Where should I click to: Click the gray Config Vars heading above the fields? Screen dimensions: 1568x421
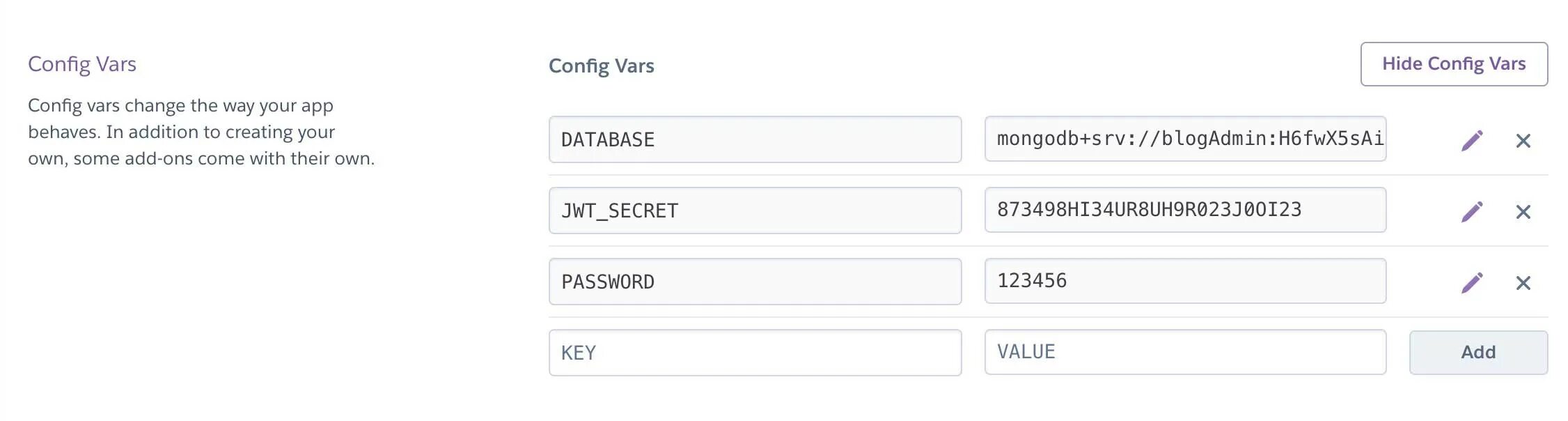click(x=602, y=66)
